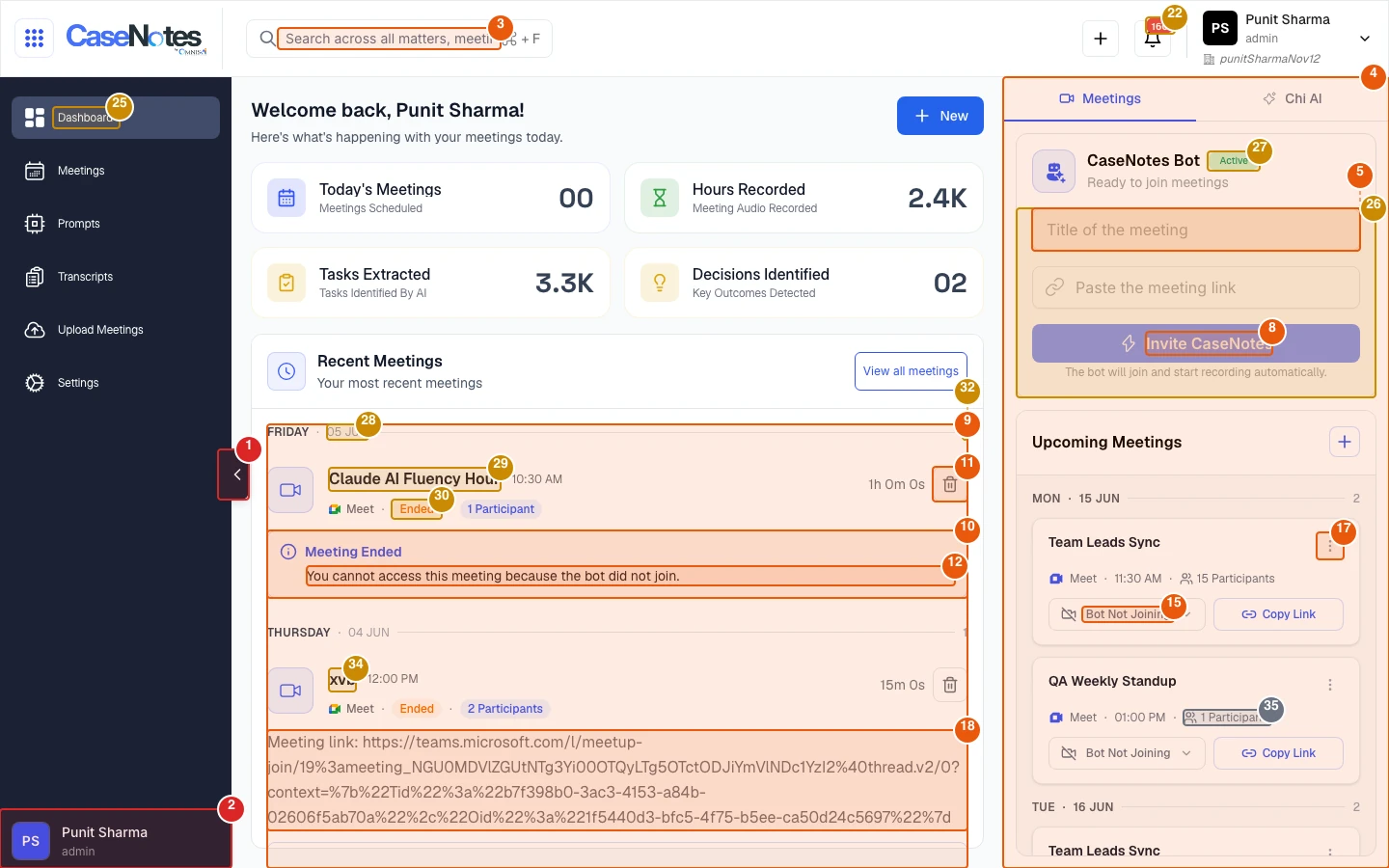Click the blue New button
This screenshot has width=1389, height=868.
point(940,116)
